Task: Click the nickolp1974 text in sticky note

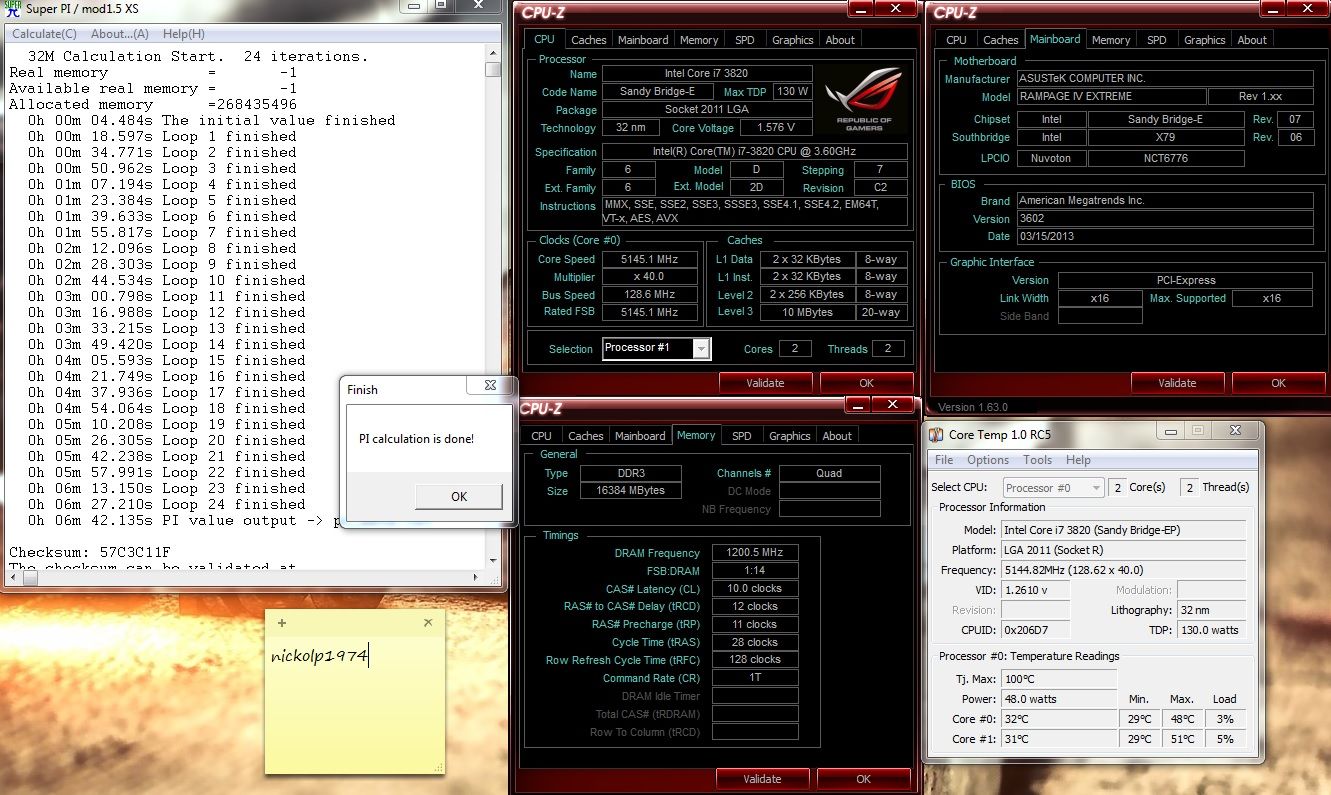Action: coord(320,657)
